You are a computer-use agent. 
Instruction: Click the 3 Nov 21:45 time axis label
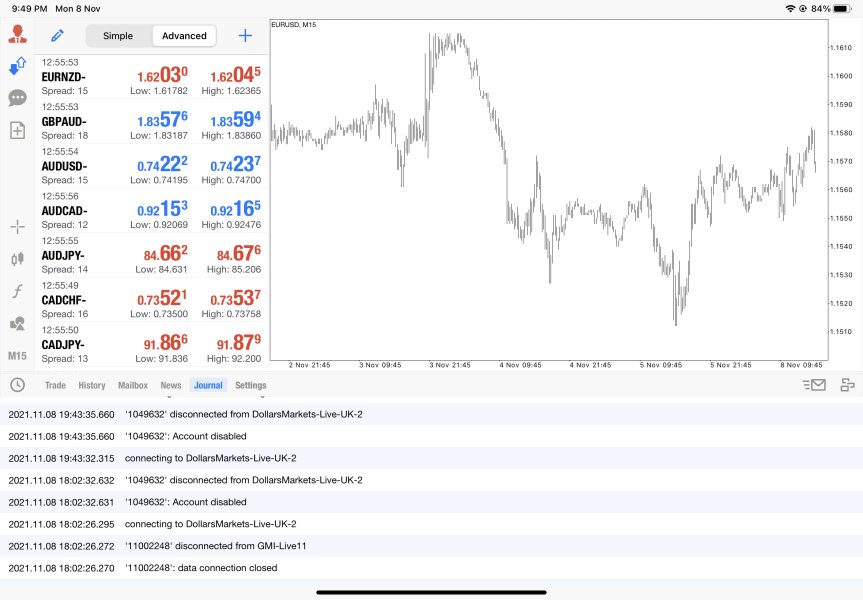click(x=450, y=365)
